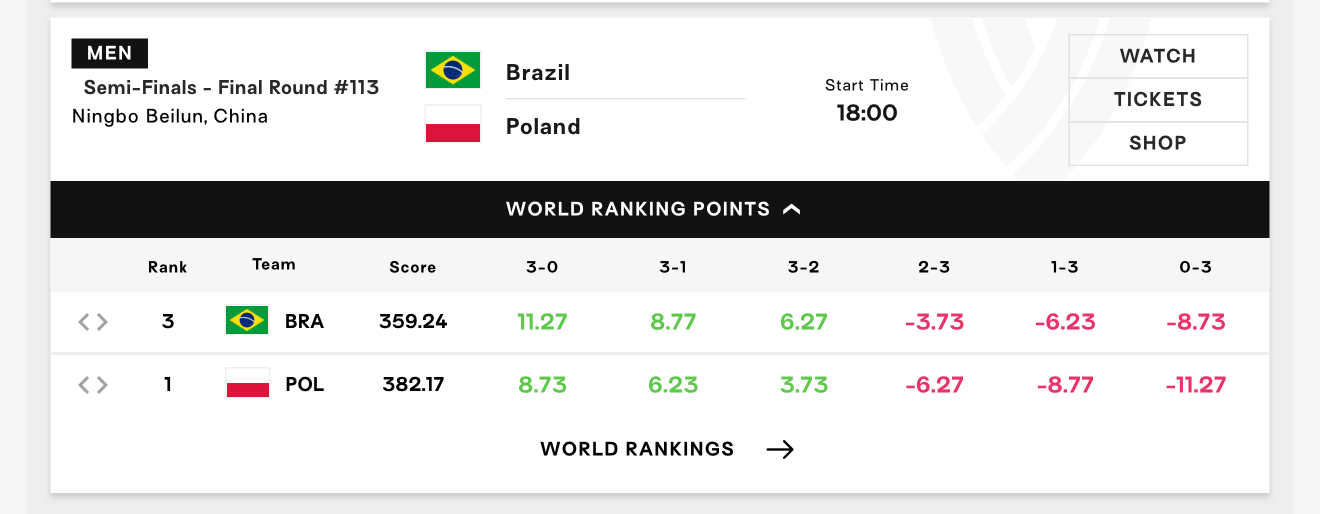Click the rank change arrows beside BRA
Image resolution: width=1320 pixels, height=514 pixels.
93,322
